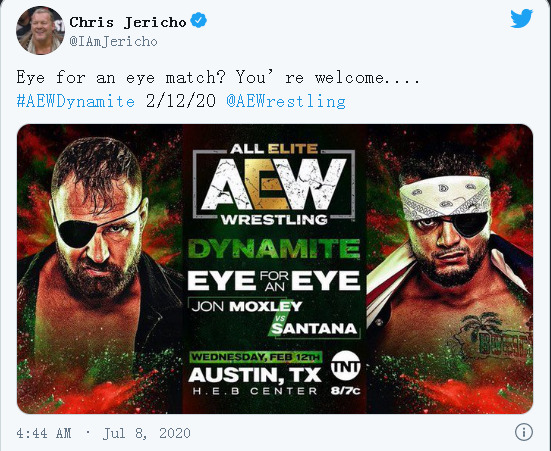
Task: Open the tweet info icon
Action: tap(524, 432)
